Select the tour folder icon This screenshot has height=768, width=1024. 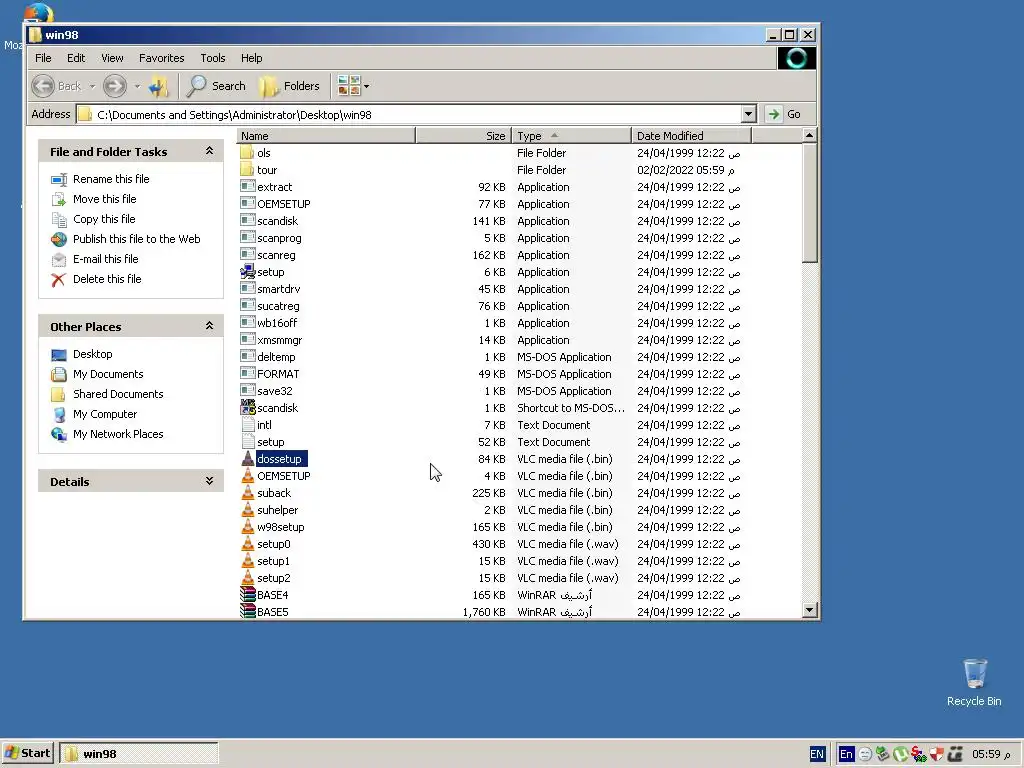click(x=247, y=170)
